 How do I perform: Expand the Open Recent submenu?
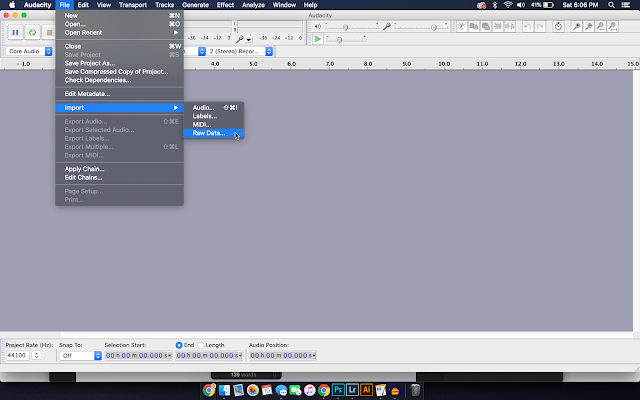119,33
